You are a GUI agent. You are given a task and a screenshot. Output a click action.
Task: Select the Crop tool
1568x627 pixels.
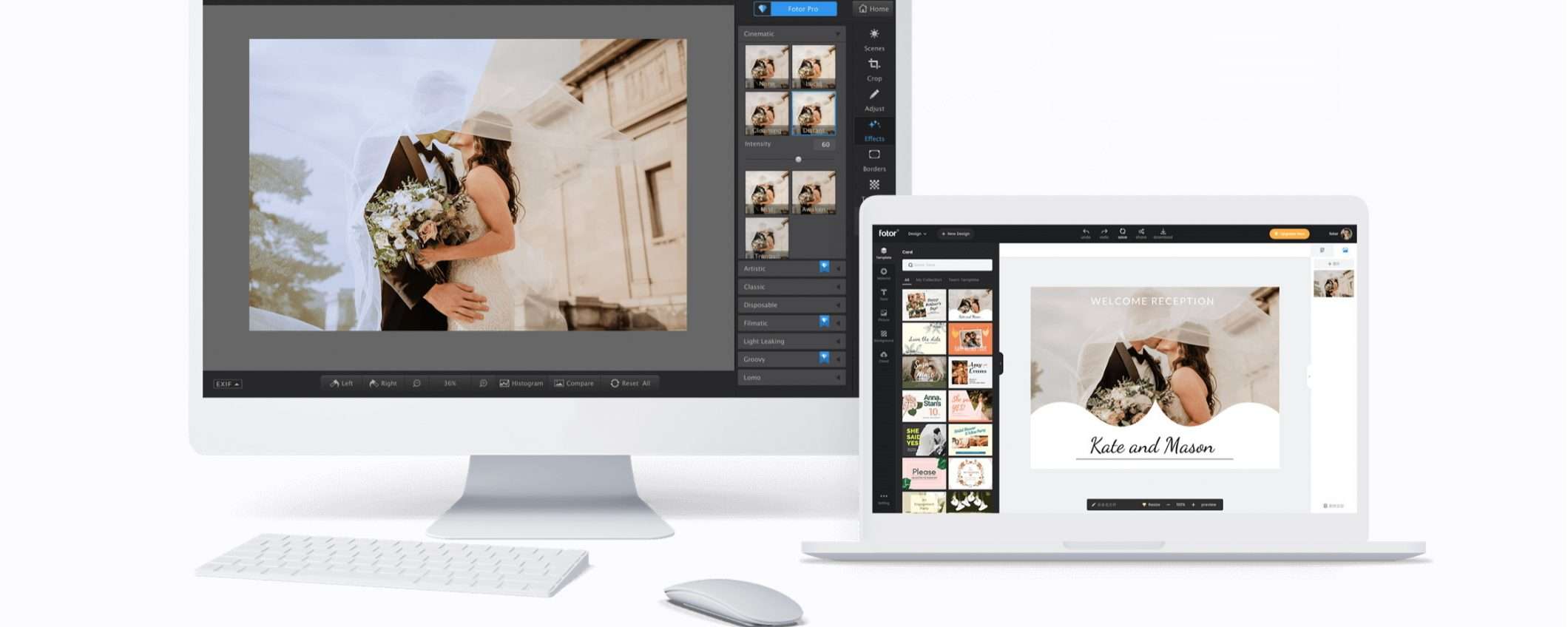coord(874,70)
